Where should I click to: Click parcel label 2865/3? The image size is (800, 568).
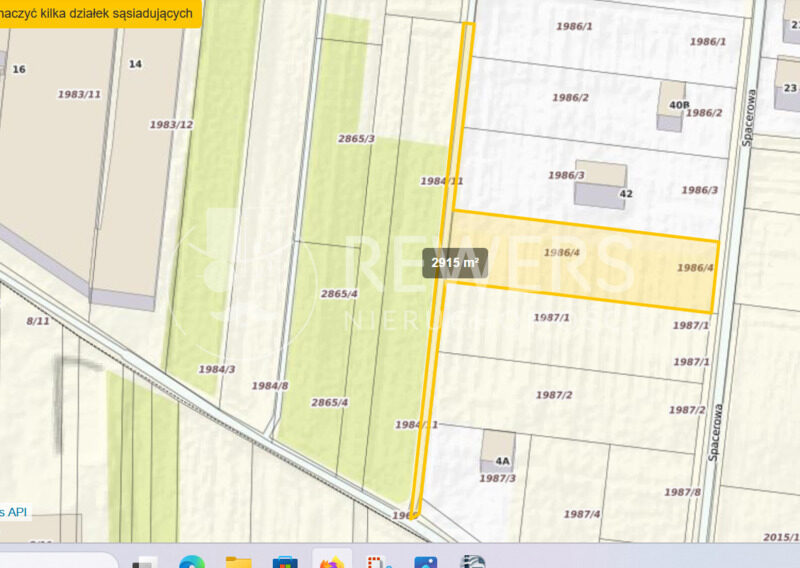(356, 138)
